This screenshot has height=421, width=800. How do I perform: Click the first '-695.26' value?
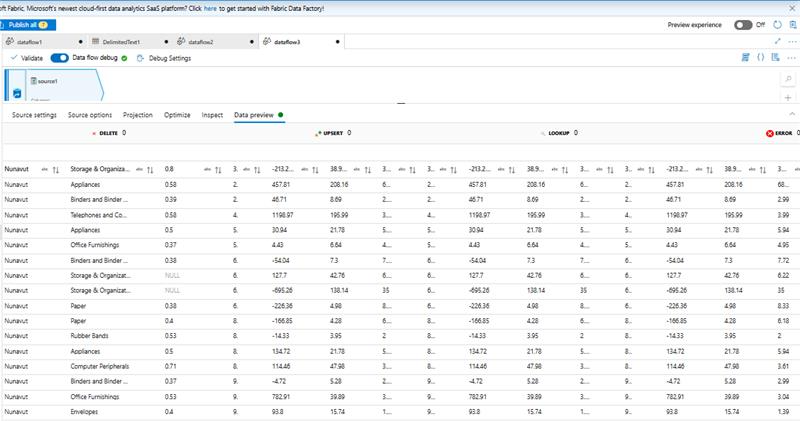click(282, 290)
